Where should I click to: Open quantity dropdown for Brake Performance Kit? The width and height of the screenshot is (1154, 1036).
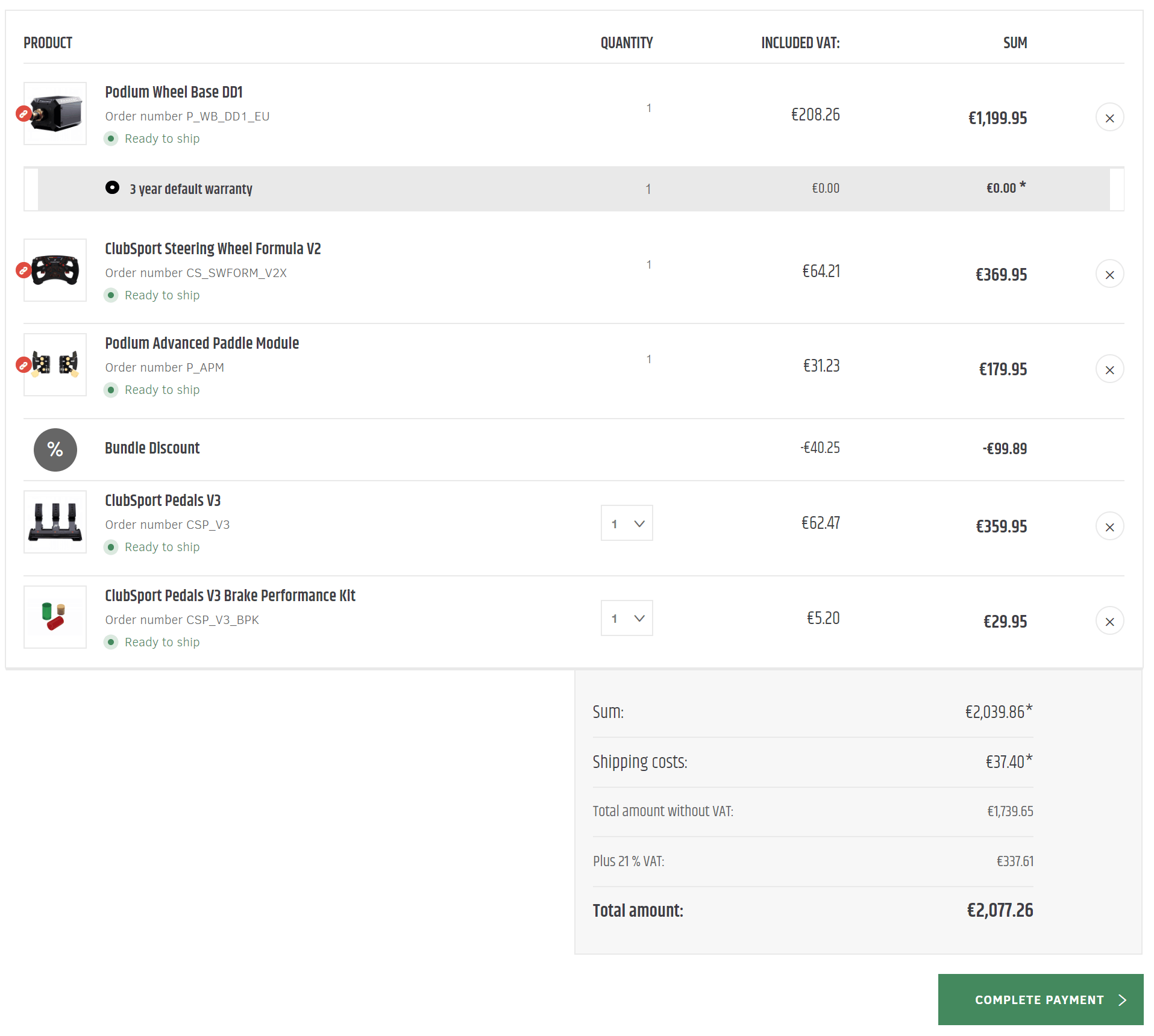627,618
